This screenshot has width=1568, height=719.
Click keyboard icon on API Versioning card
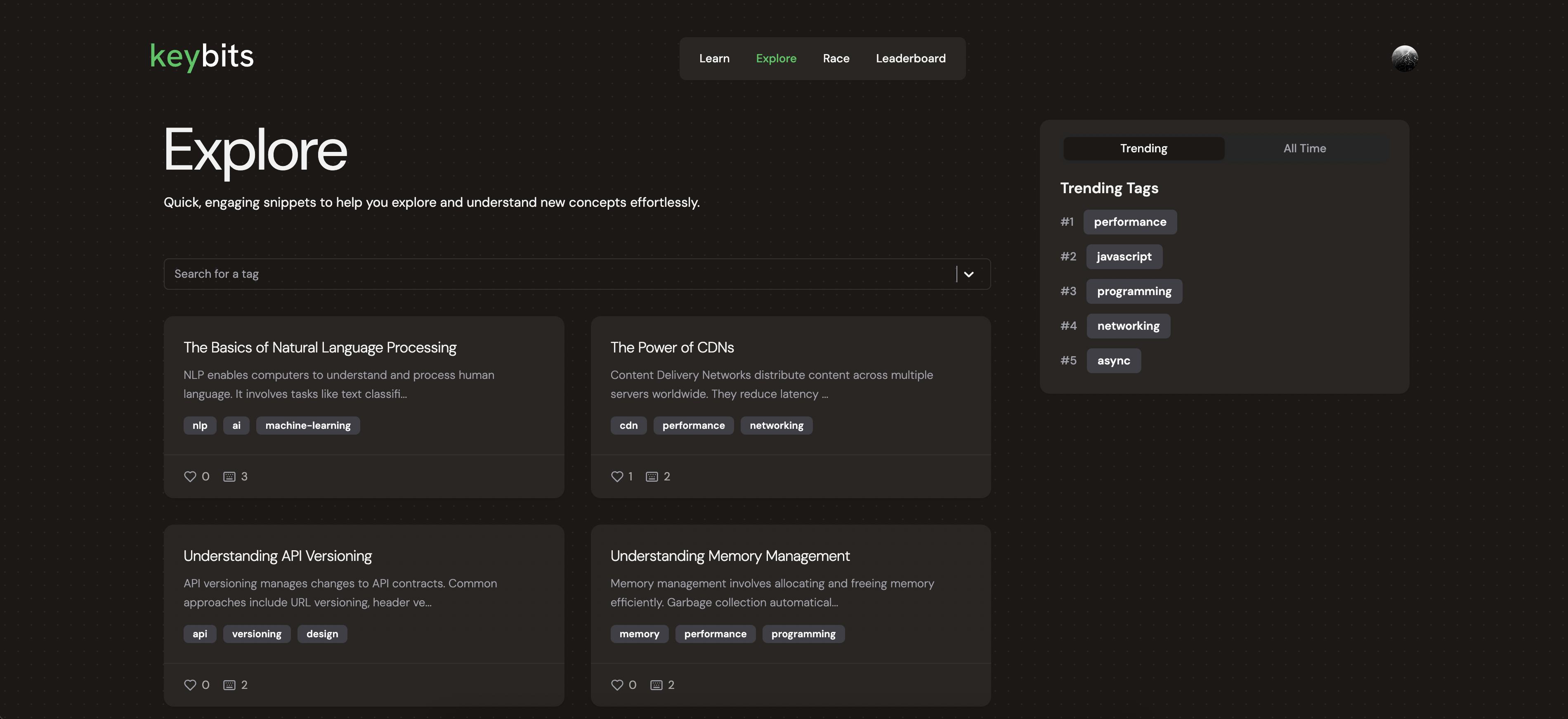[x=229, y=685]
